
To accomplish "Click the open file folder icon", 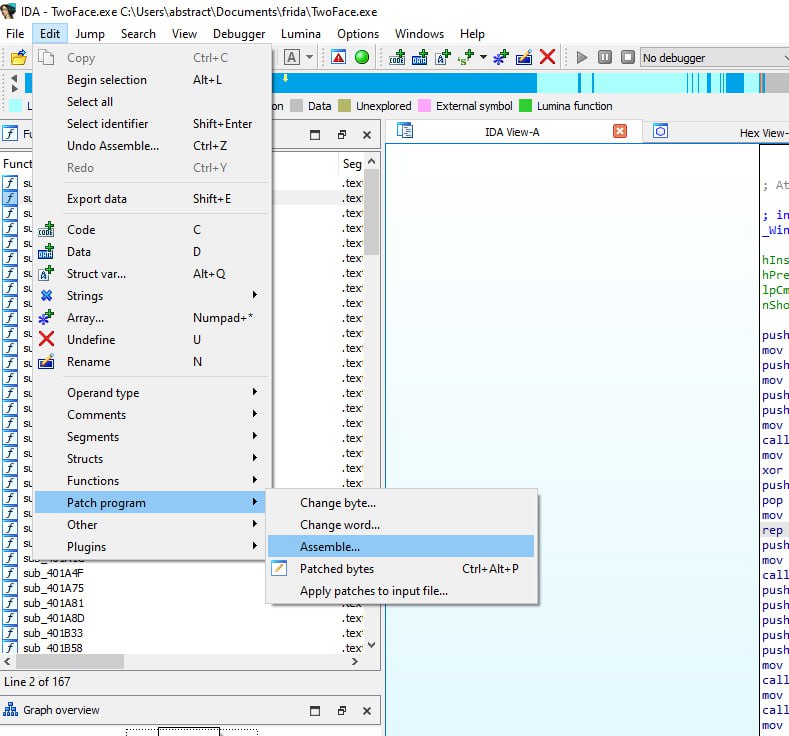I will tap(19, 57).
